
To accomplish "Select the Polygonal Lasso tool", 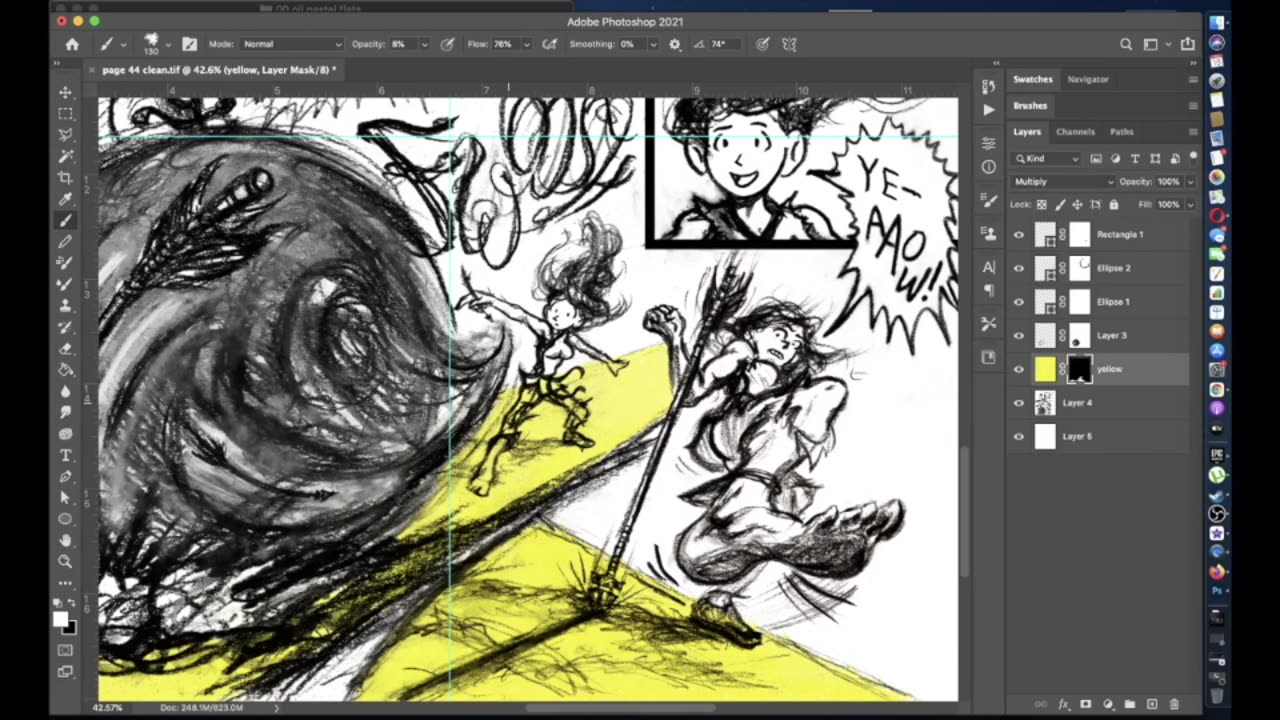I will pos(66,135).
